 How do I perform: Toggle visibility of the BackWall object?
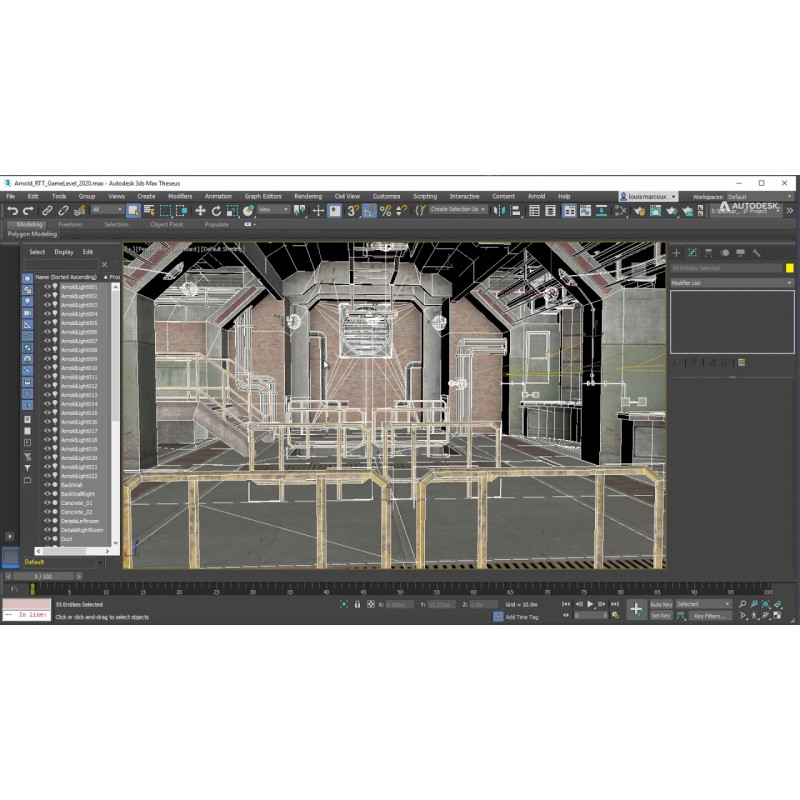pos(46,485)
